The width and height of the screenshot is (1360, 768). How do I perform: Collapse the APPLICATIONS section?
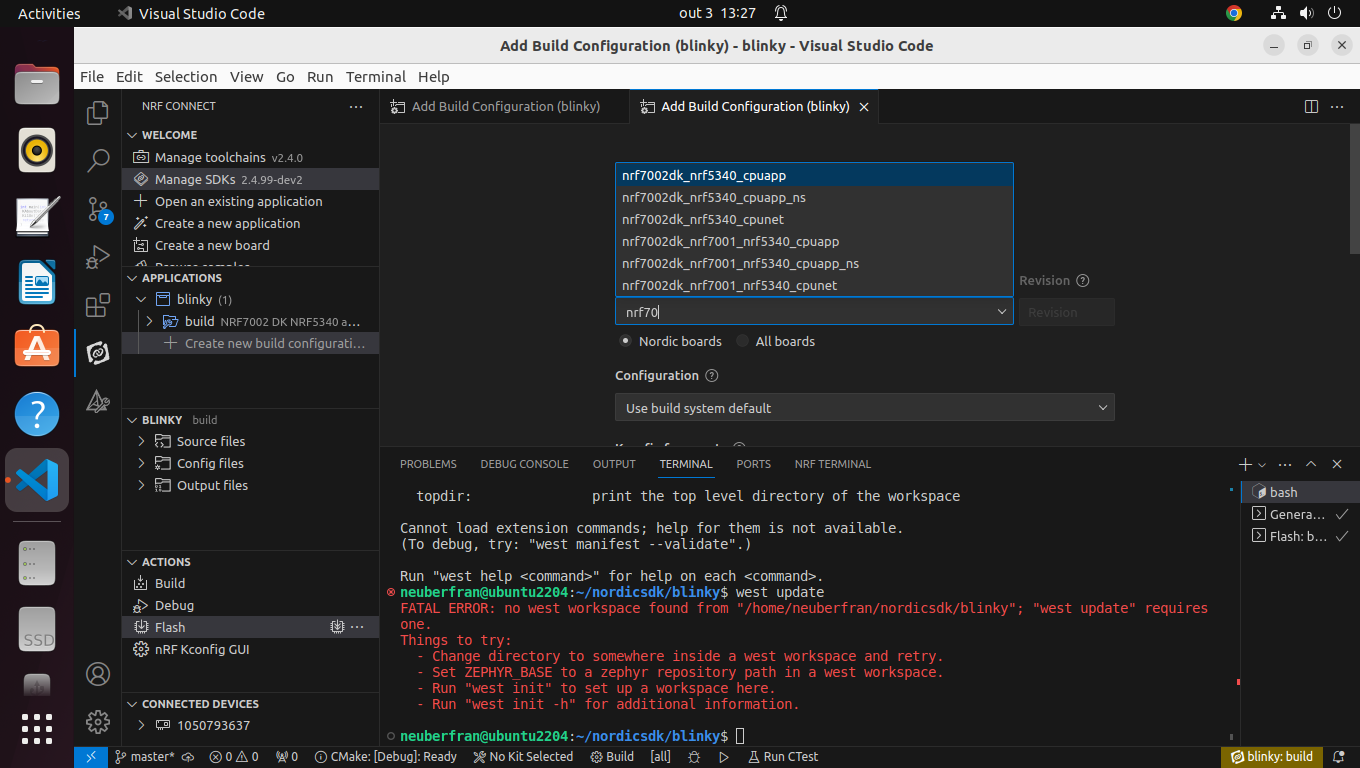(x=131, y=278)
